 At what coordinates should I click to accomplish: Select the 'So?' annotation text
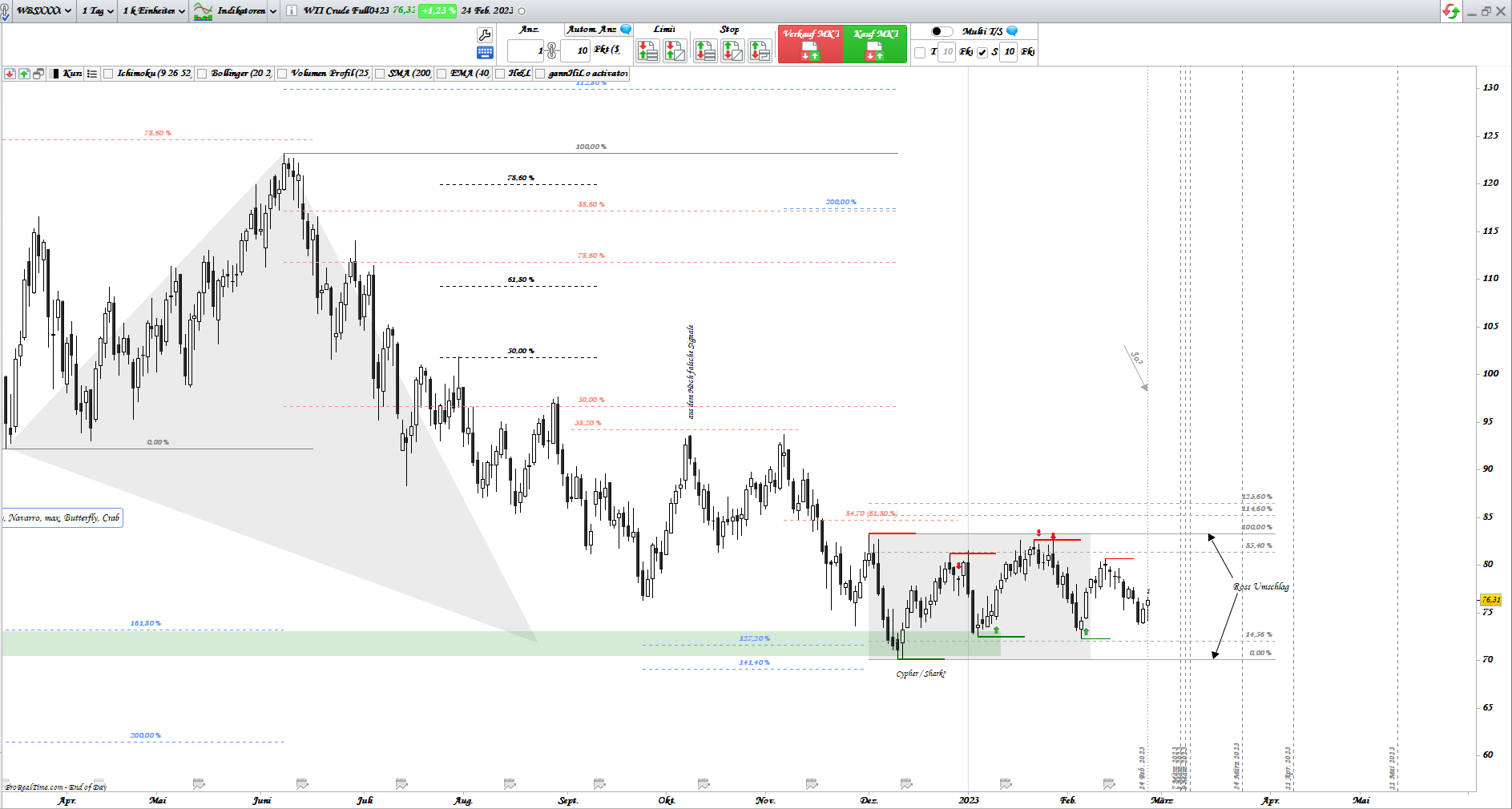pos(1136,357)
